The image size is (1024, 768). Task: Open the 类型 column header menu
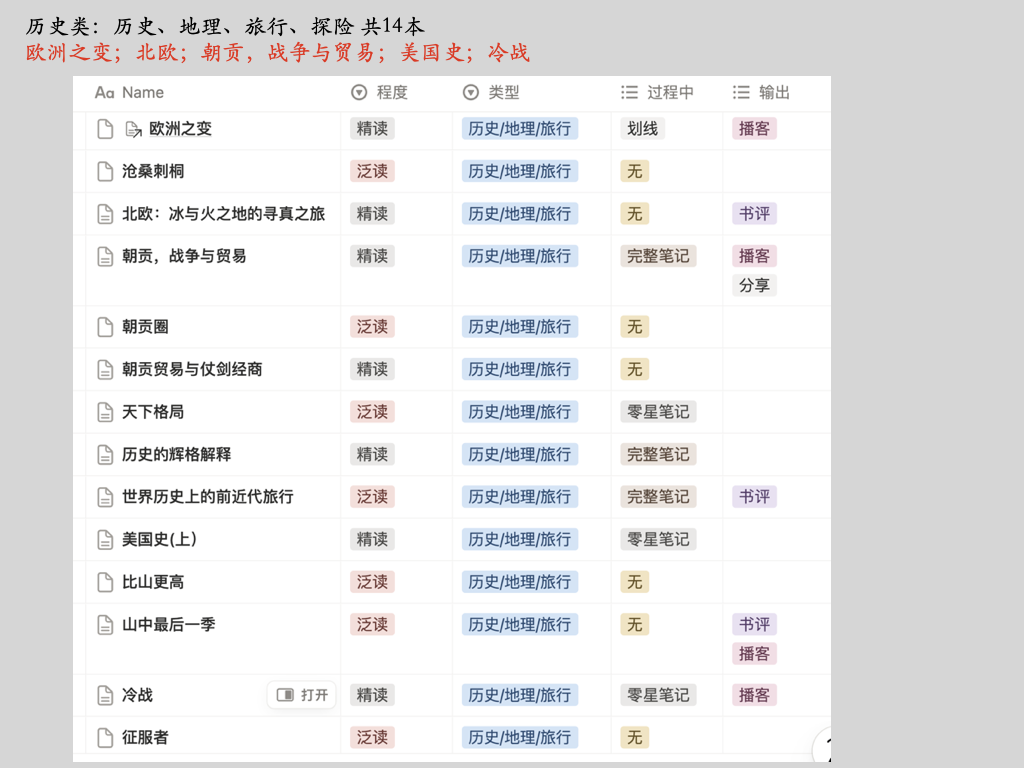pyautogui.click(x=492, y=93)
